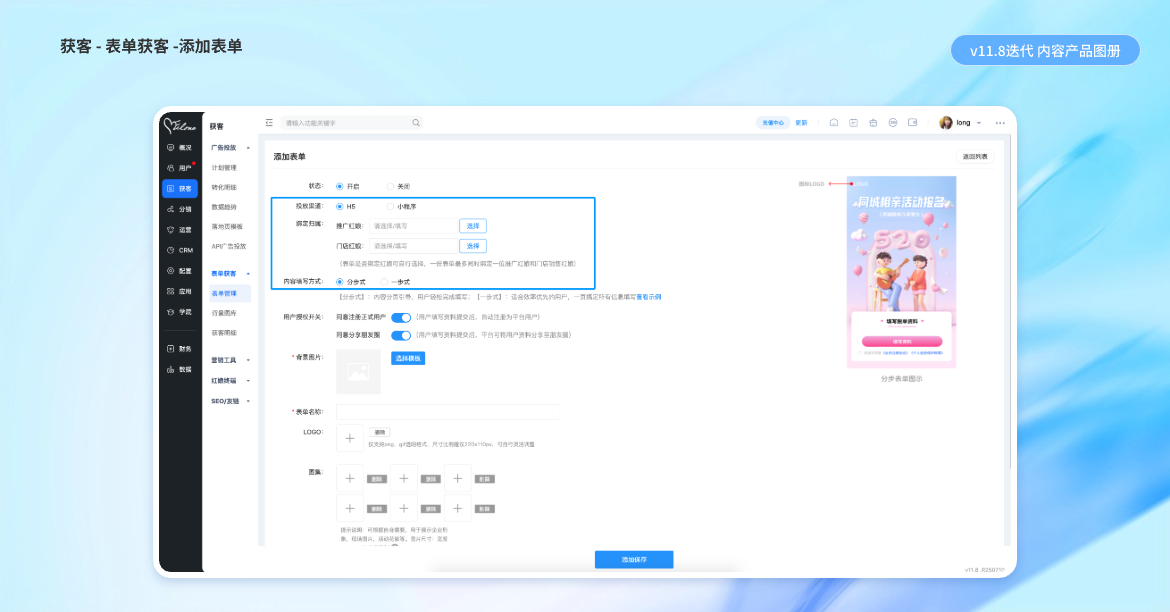Focus the 门店红娘 input field
1170x612 pixels.
(413, 246)
